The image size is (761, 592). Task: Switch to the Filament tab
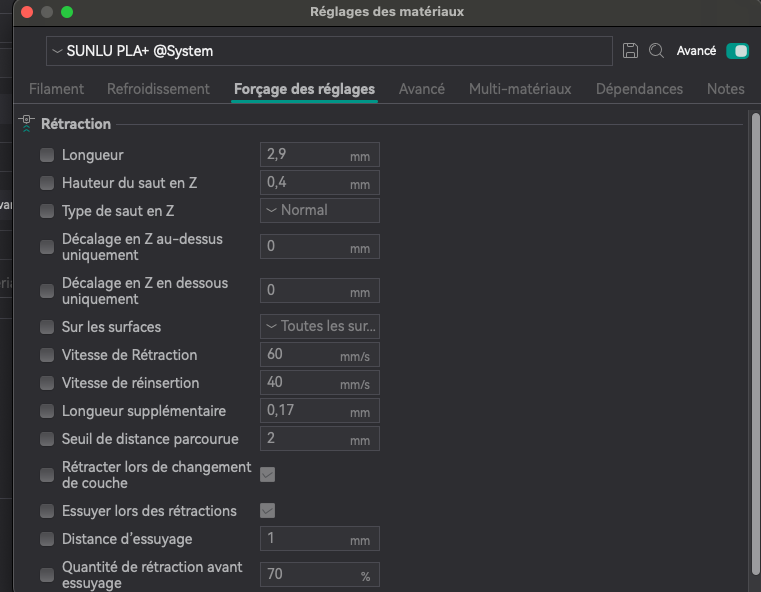click(57, 89)
